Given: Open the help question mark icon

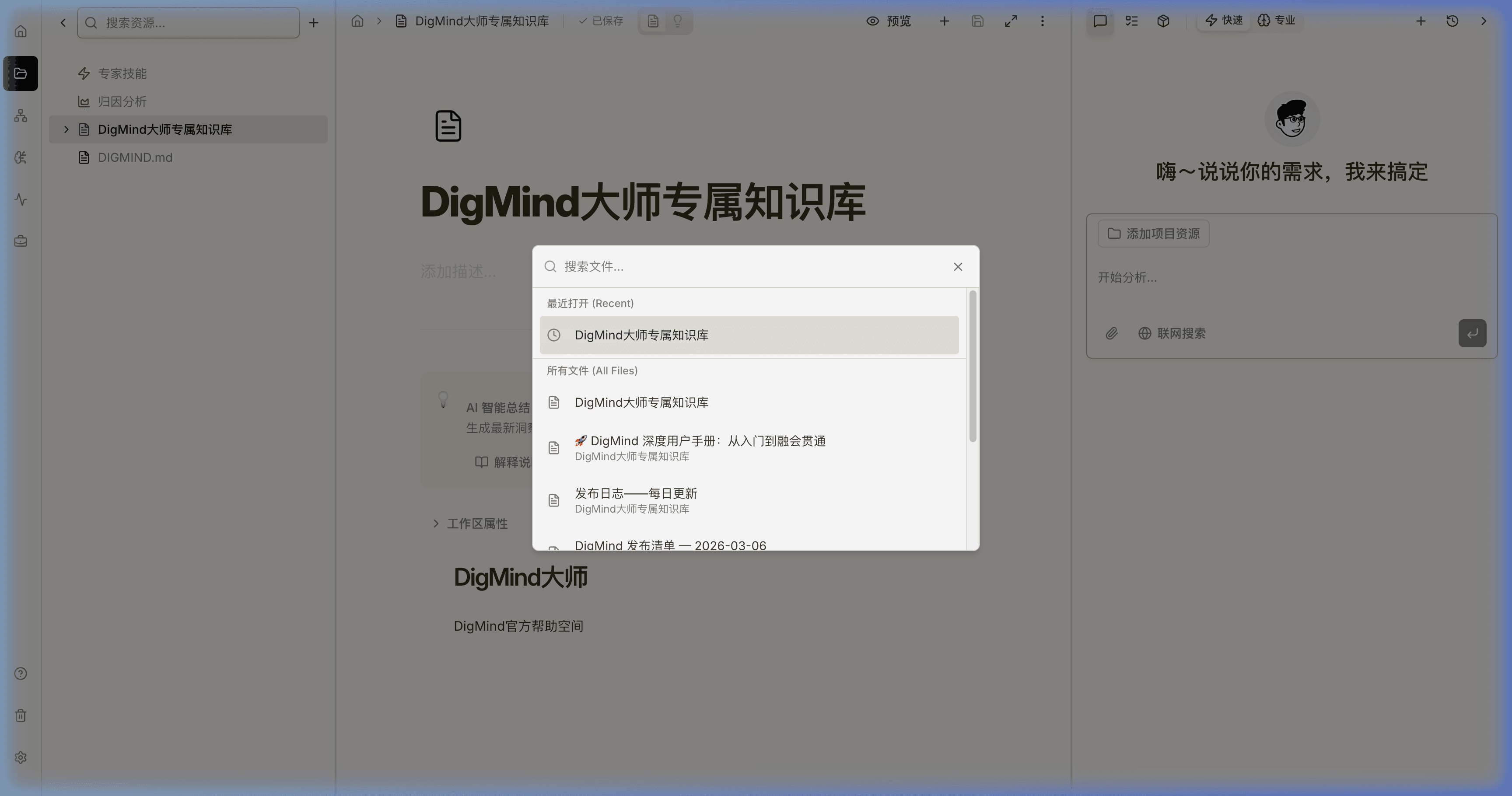Looking at the screenshot, I should pos(21,674).
